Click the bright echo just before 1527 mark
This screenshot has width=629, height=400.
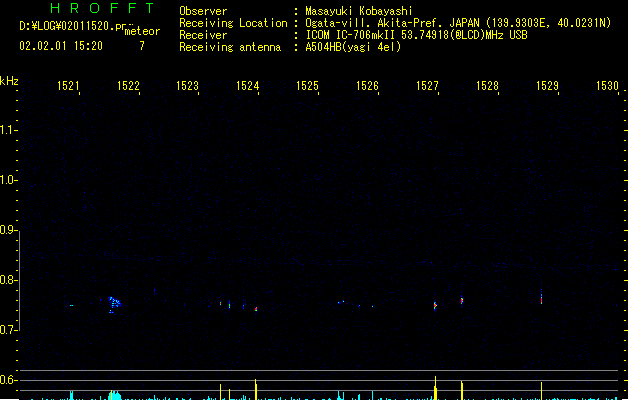coord(435,306)
